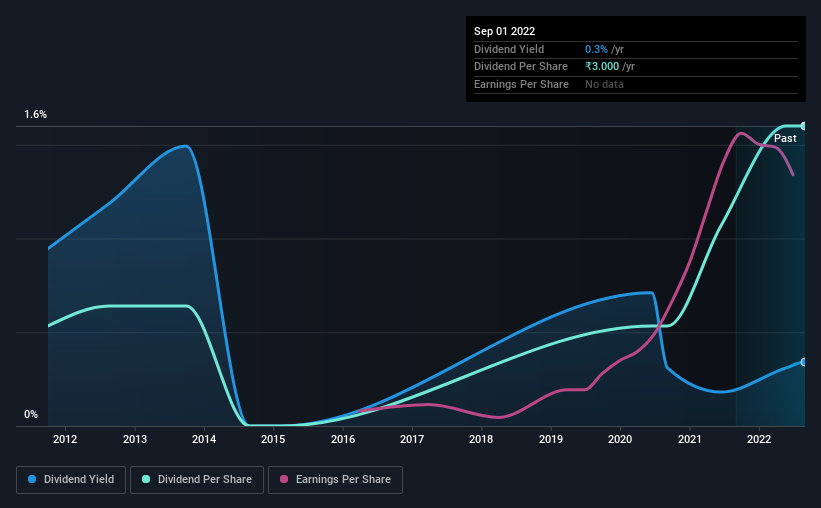Click the pink Earnings Per Share legend dot
The image size is (821, 508).
284,479
